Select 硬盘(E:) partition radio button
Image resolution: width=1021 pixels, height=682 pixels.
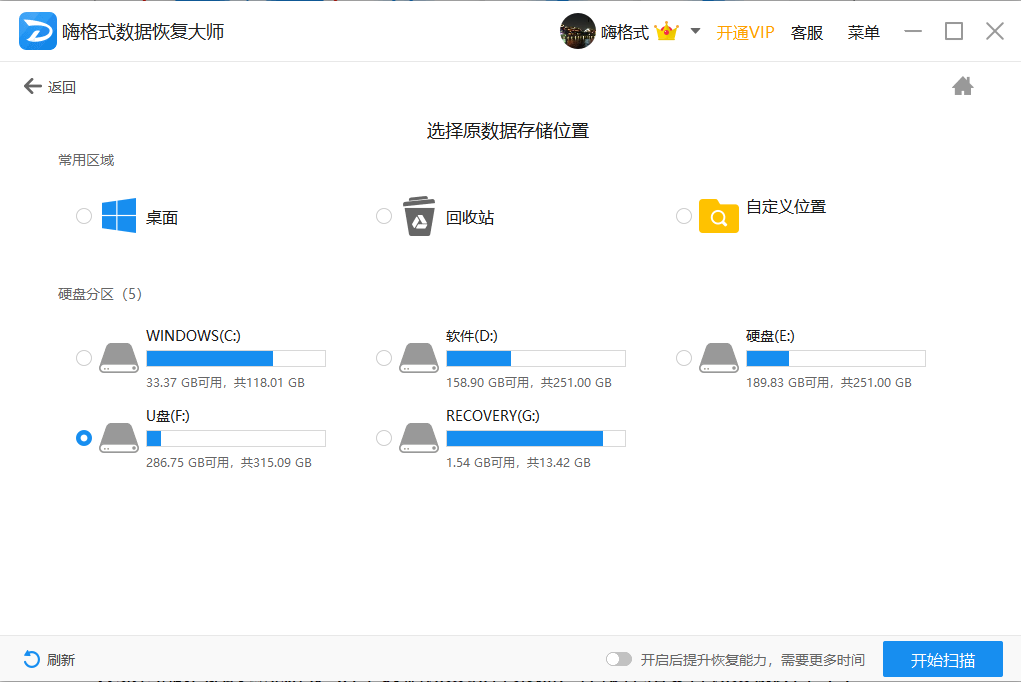pos(684,358)
